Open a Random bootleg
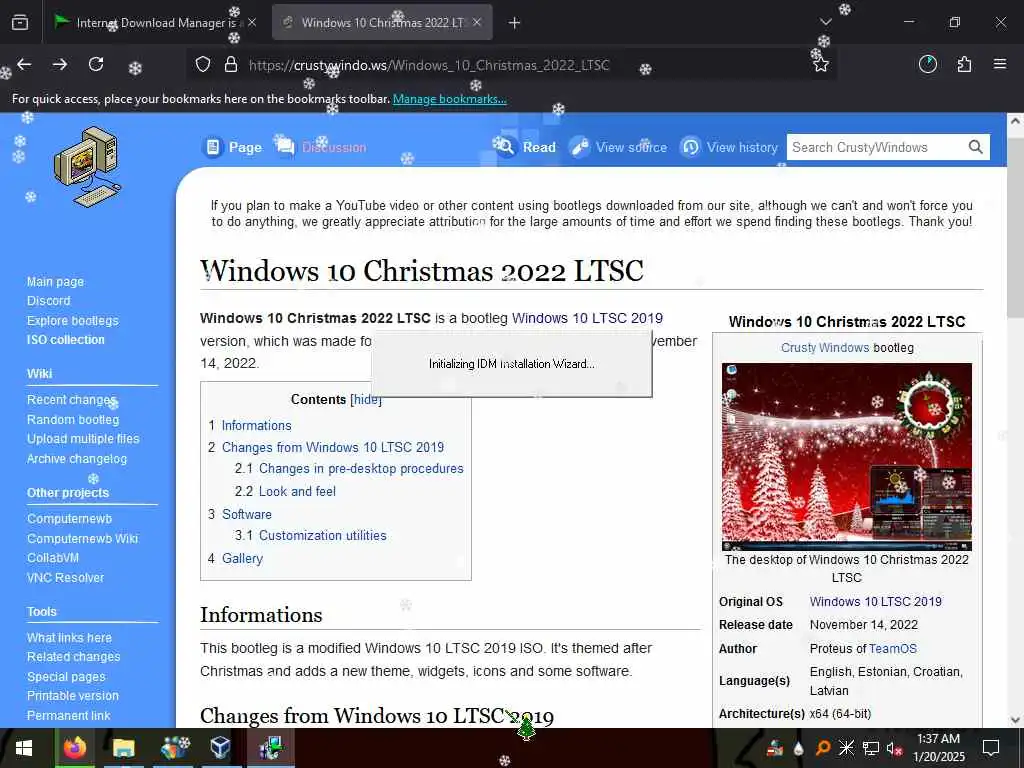Viewport: 1024px width, 768px height. (72, 419)
